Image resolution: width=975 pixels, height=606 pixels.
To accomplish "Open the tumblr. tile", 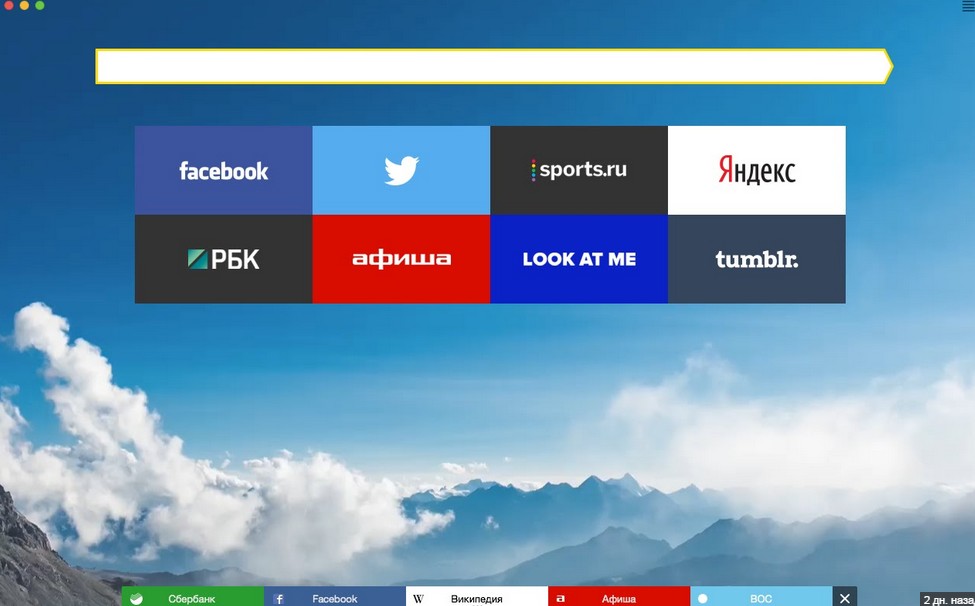I will point(757,259).
